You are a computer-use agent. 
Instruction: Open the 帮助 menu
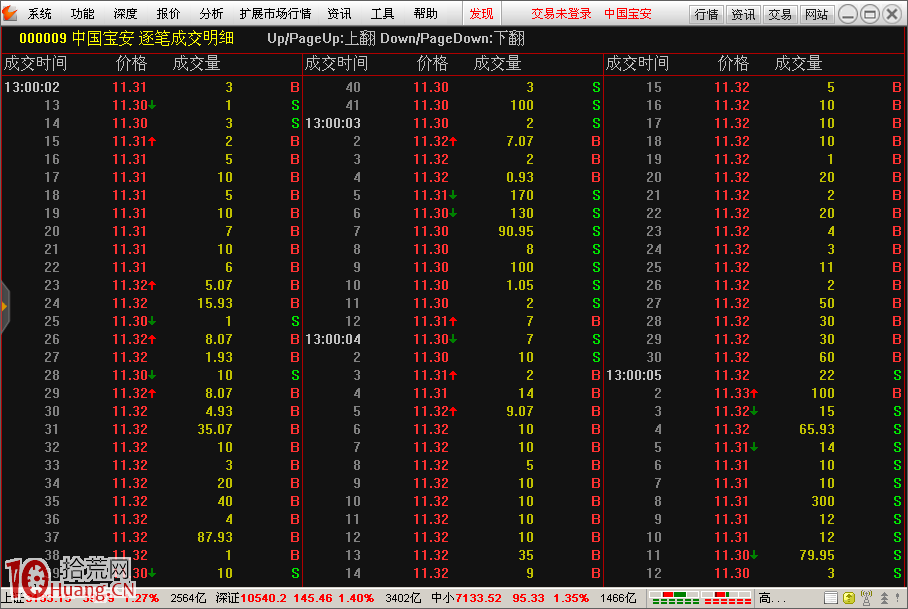(426, 13)
